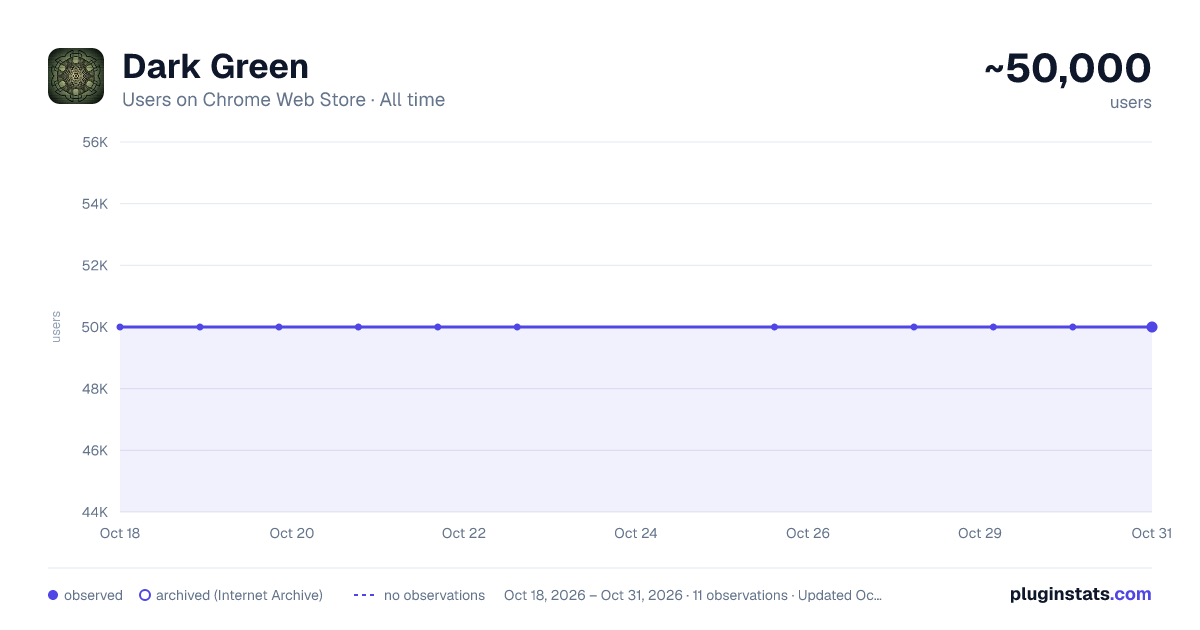
Task: Click the Oct 29 x-axis label
Action: 980,533
